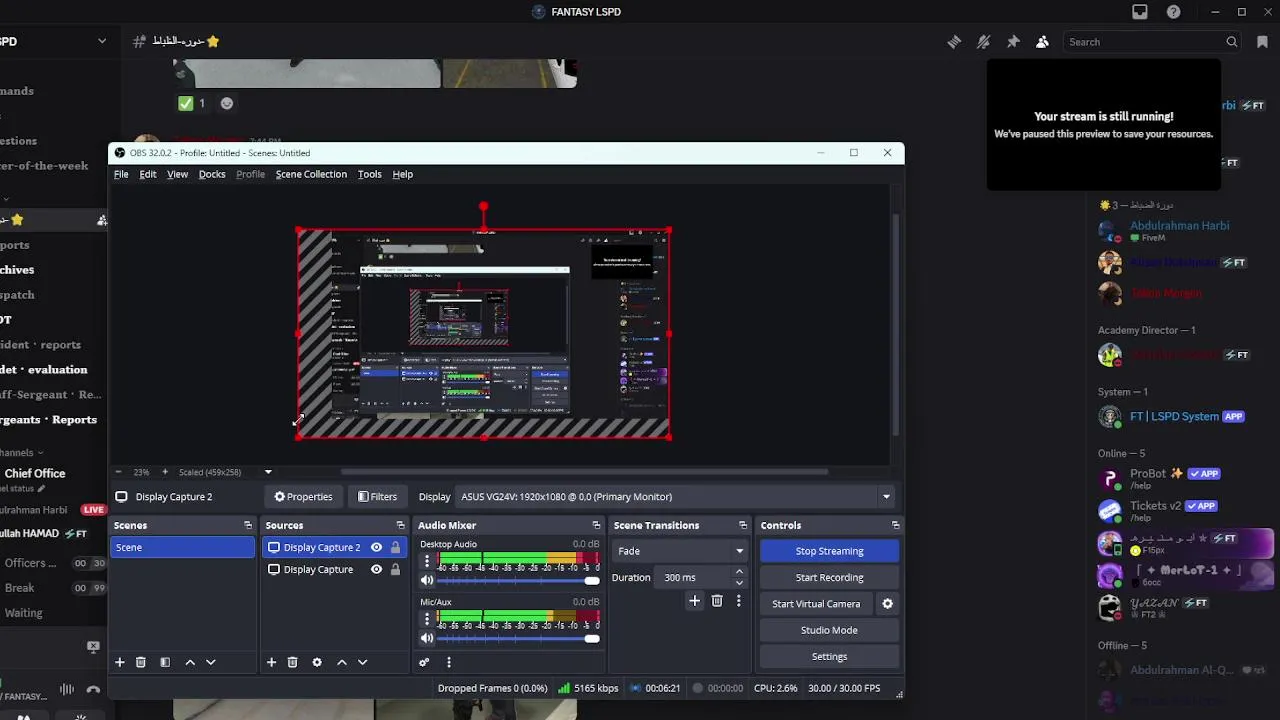Open OBS Docks menu
Screen dimensions: 1280x720
(x=212, y=174)
